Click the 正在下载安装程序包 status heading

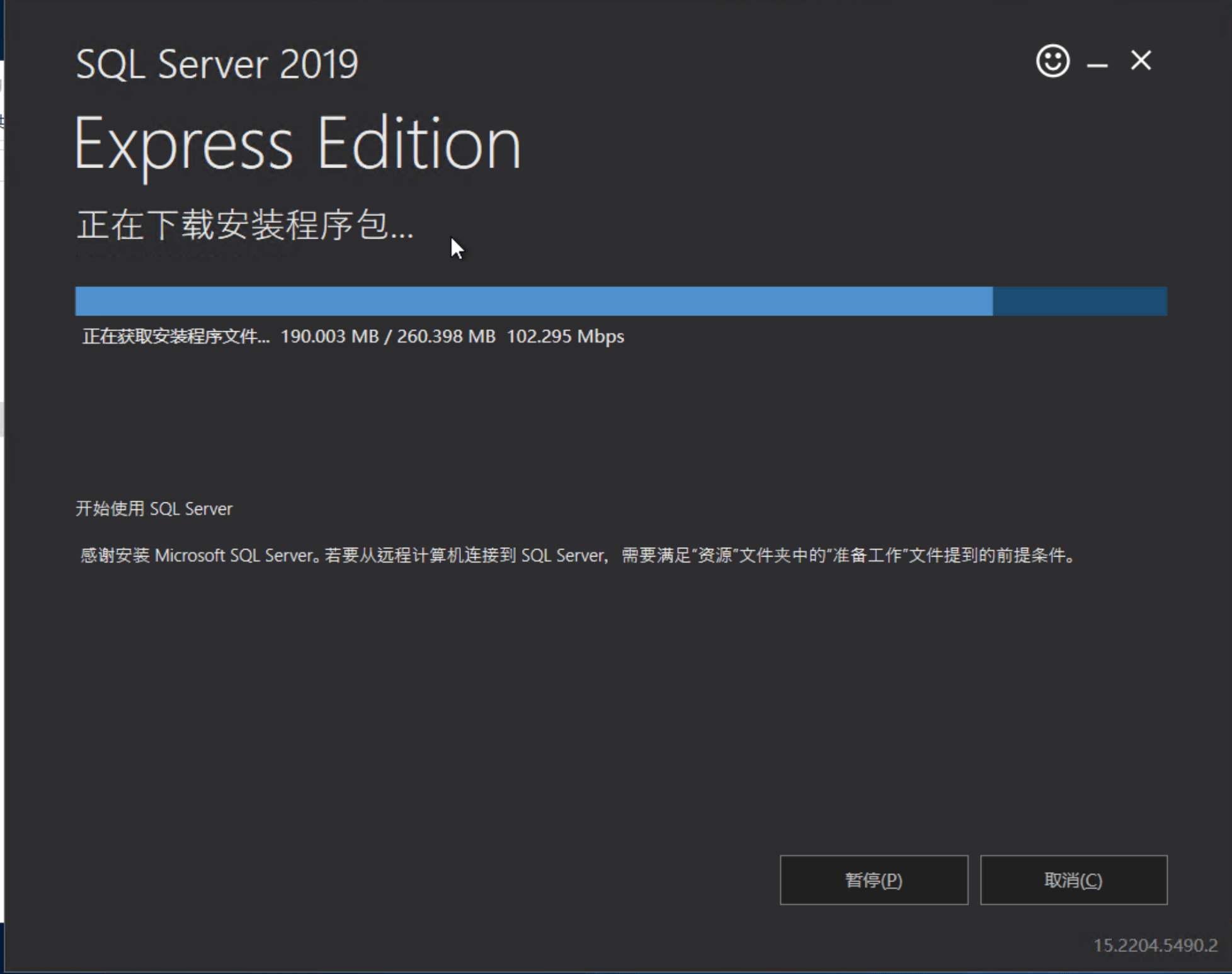click(244, 225)
